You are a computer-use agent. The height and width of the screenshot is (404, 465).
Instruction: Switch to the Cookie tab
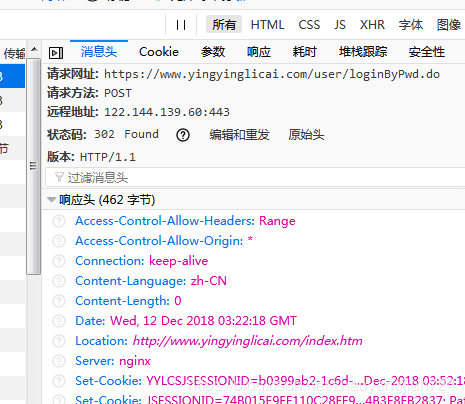[159, 52]
